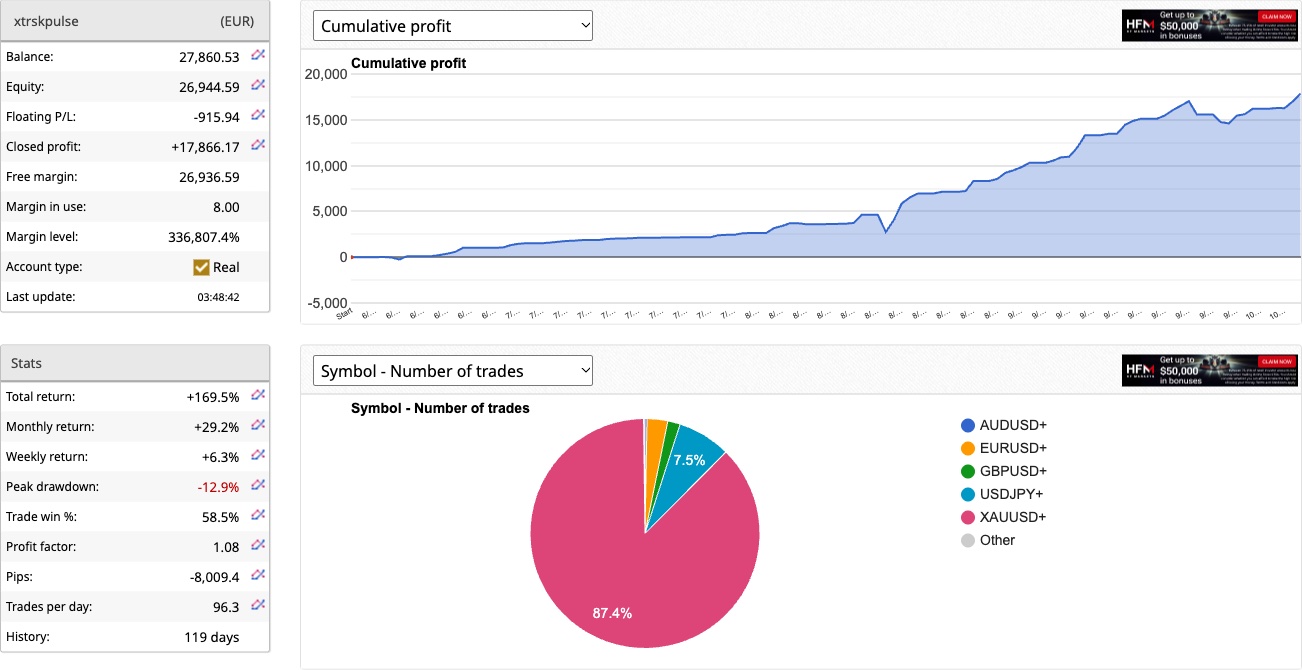Viewport: 1302px width, 670px height.
Task: Click the last update time 03:48:42
Action: 216,297
